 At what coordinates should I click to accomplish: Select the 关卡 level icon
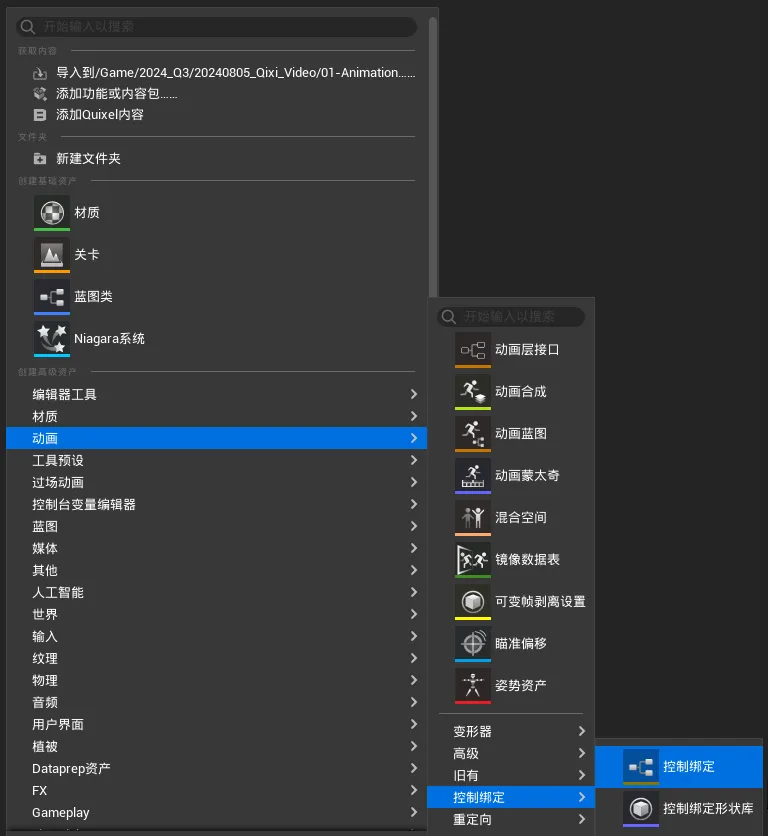coord(52,254)
